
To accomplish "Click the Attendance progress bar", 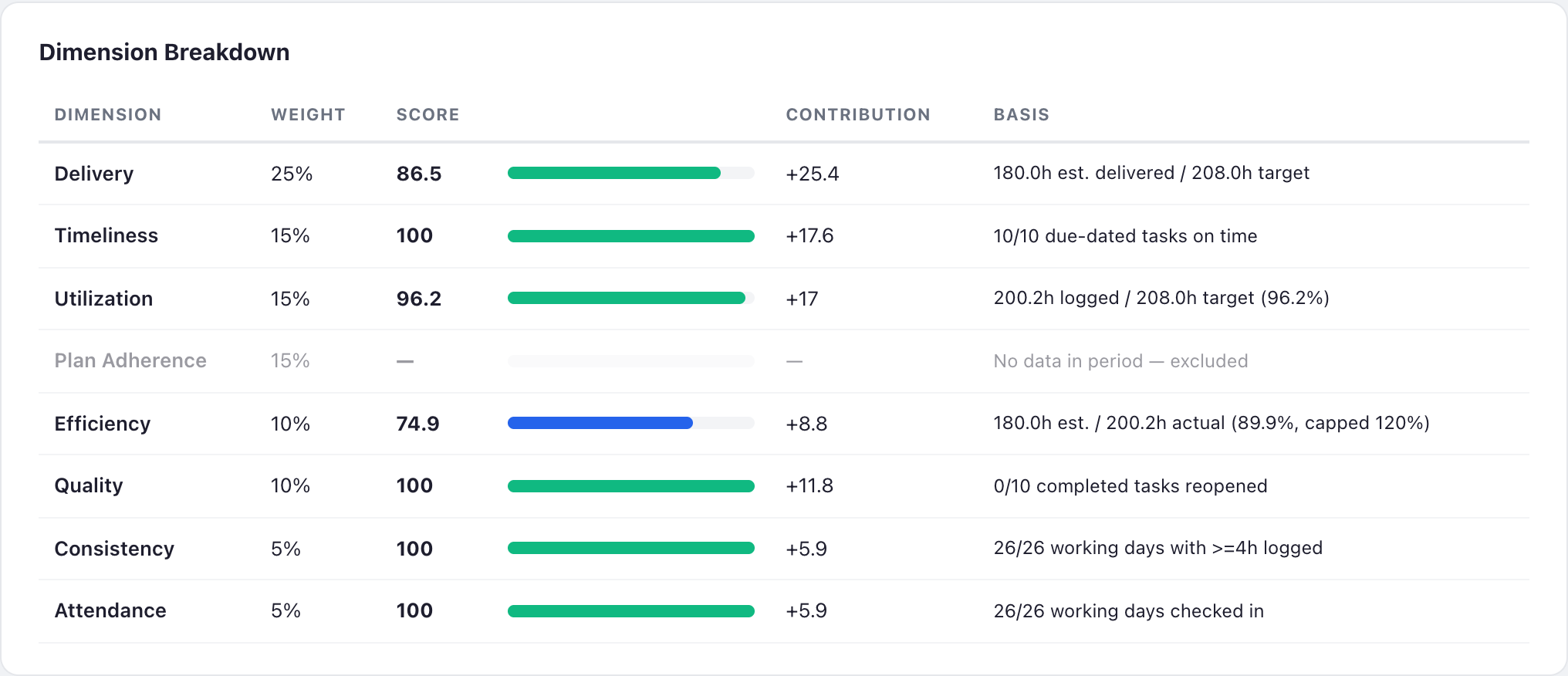I will point(630,611).
